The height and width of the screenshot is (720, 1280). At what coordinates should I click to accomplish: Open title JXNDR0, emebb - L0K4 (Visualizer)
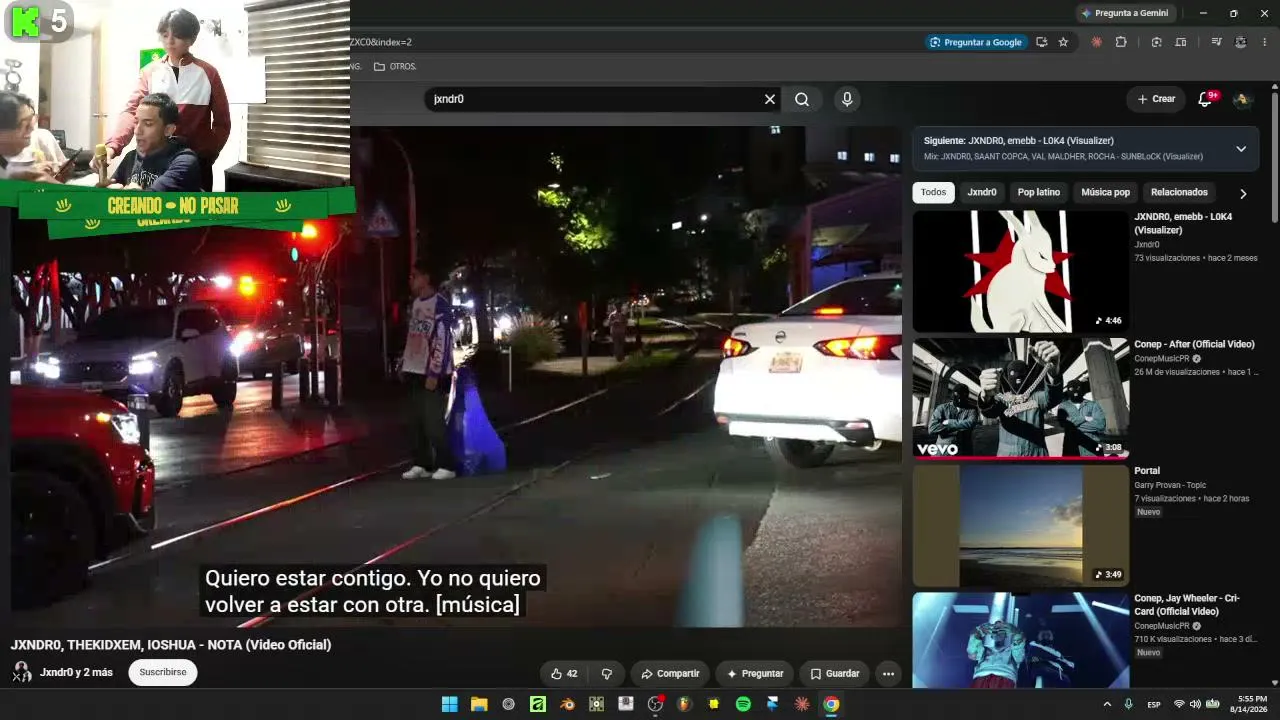[1183, 223]
